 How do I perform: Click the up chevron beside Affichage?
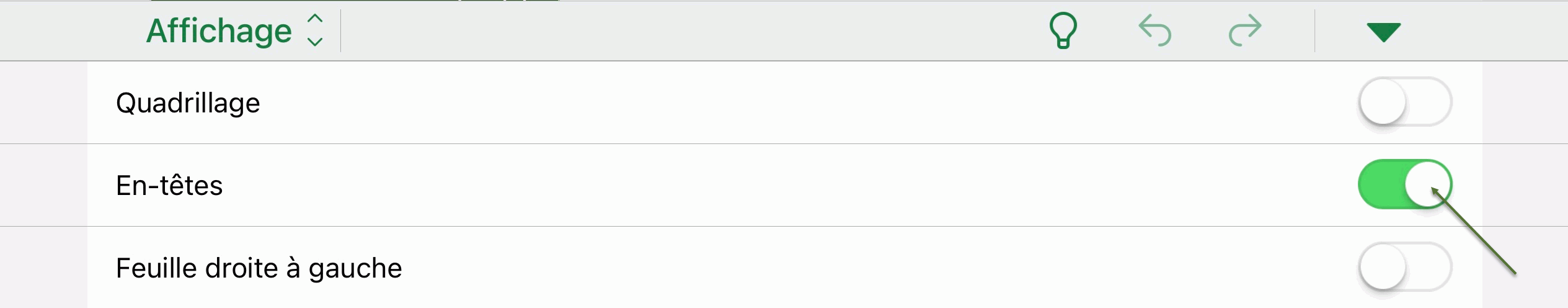click(x=315, y=19)
